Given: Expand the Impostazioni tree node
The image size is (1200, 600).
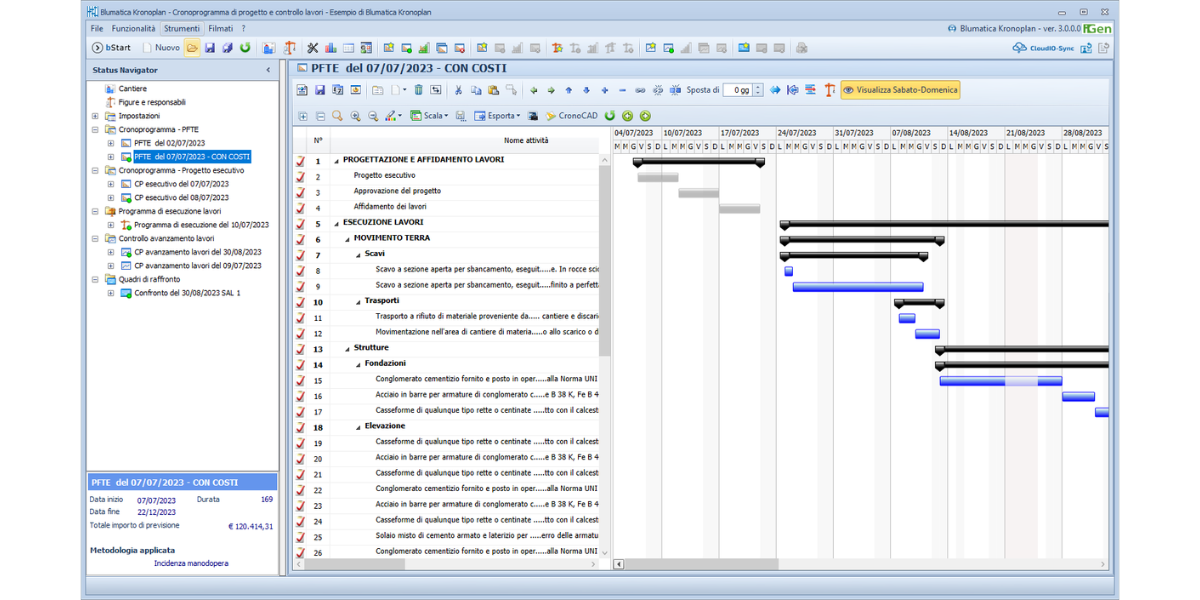Looking at the screenshot, I should tap(96, 116).
